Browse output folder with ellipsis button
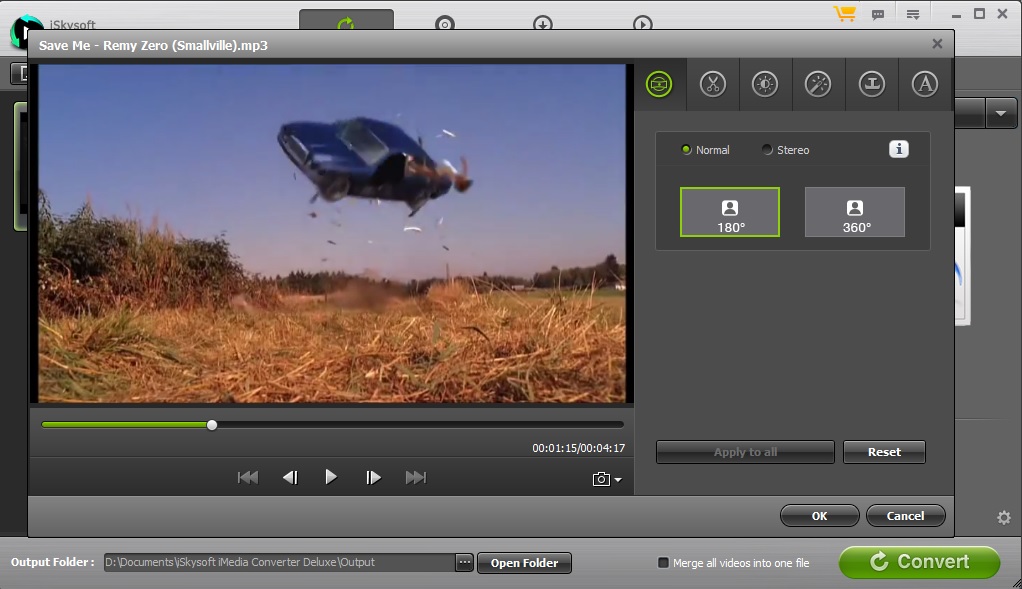The image size is (1022, 589). (x=464, y=562)
